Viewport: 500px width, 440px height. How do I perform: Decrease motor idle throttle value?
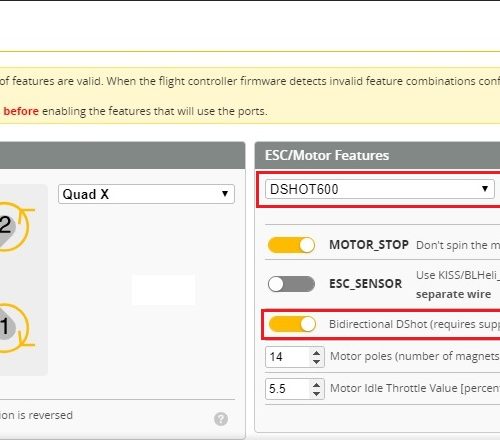tap(317, 393)
